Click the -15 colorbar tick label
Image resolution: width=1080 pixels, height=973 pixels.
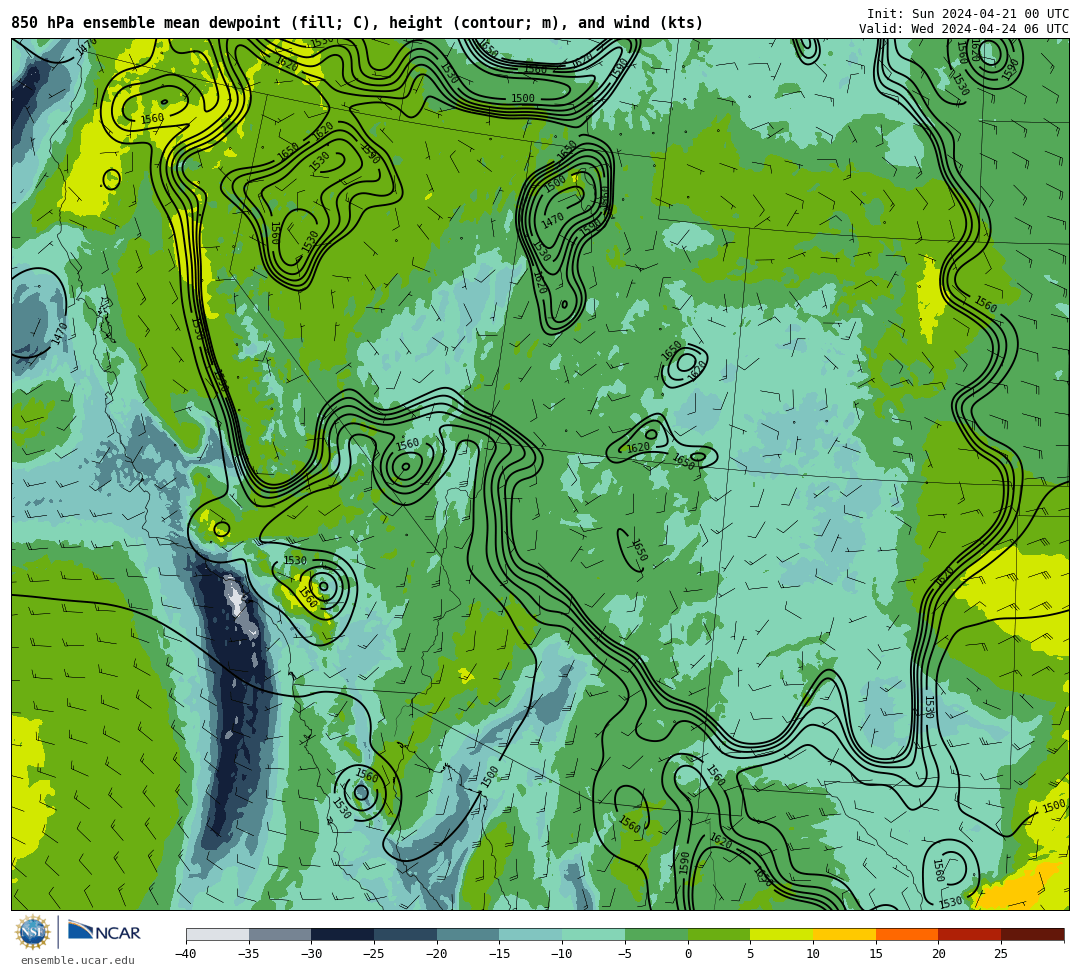point(499,954)
